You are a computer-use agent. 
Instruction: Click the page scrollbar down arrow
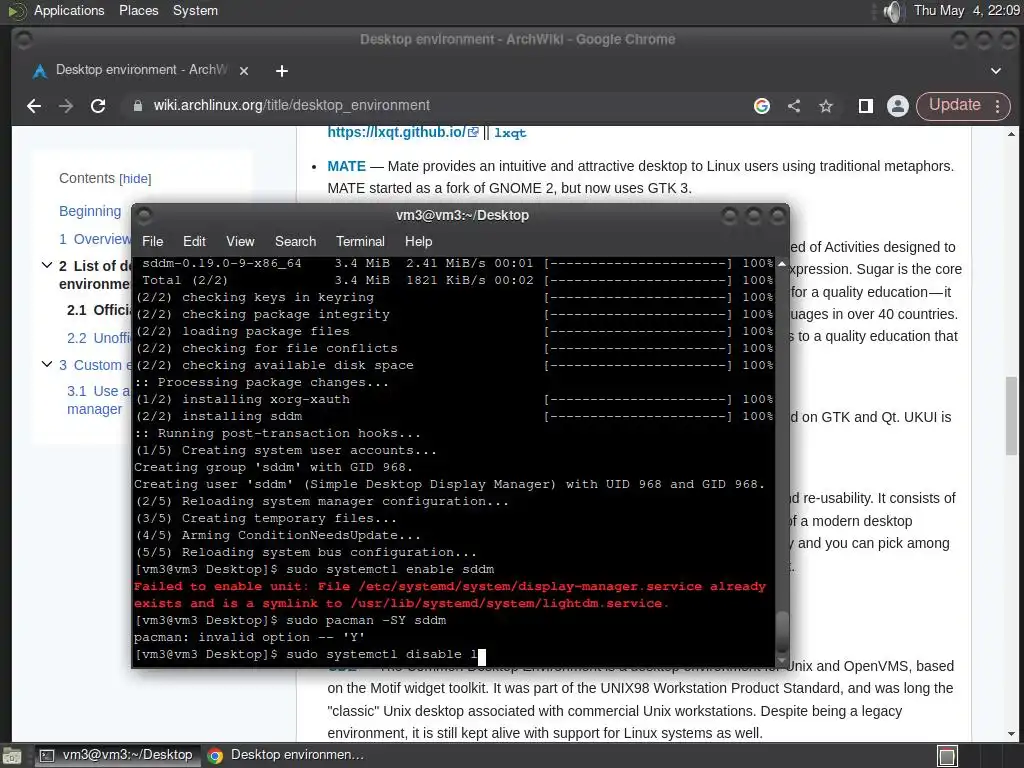point(1012,734)
